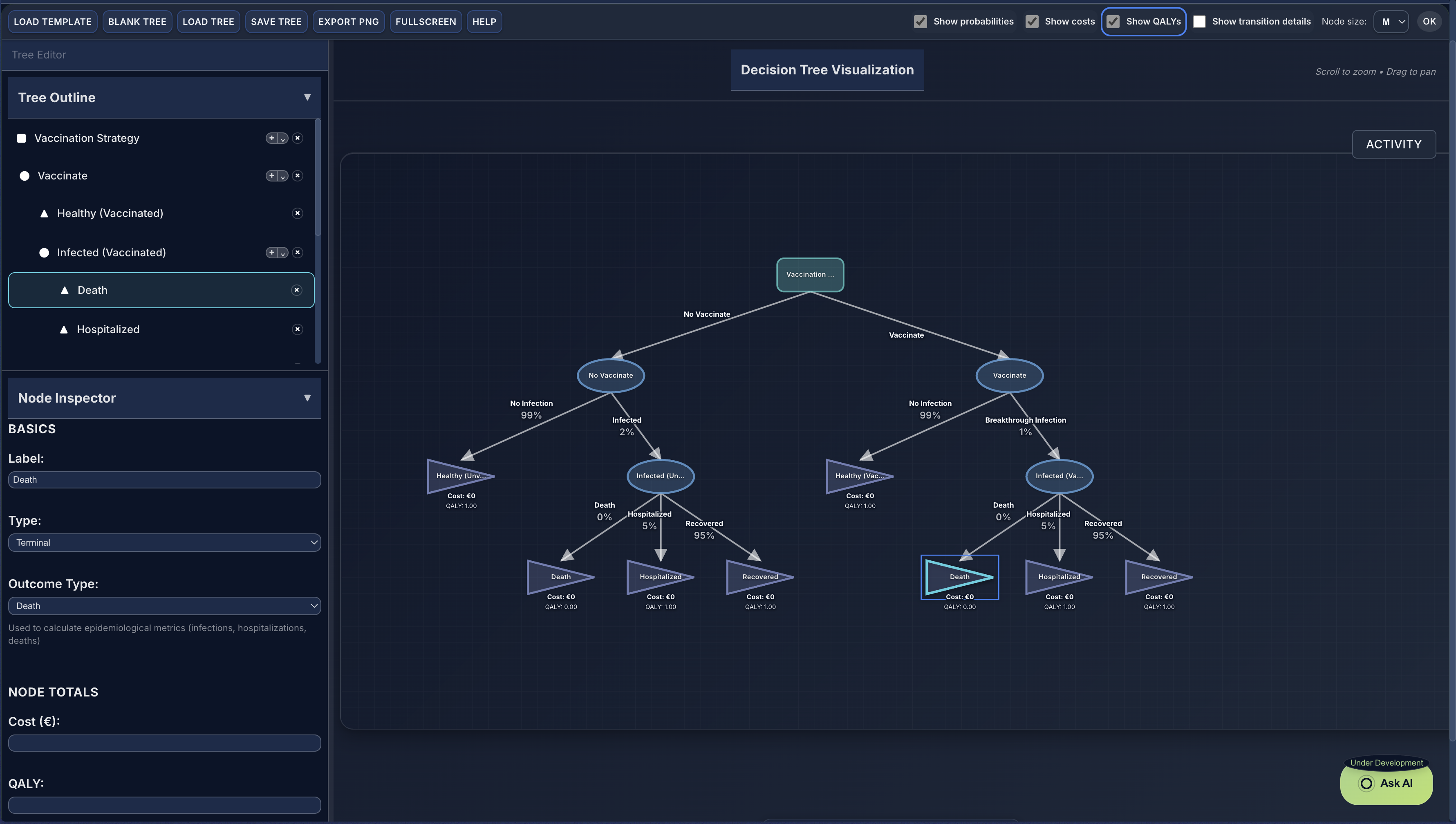Open the Ask AI assistant
Viewport: 1456px width, 824px height.
[x=1387, y=783]
